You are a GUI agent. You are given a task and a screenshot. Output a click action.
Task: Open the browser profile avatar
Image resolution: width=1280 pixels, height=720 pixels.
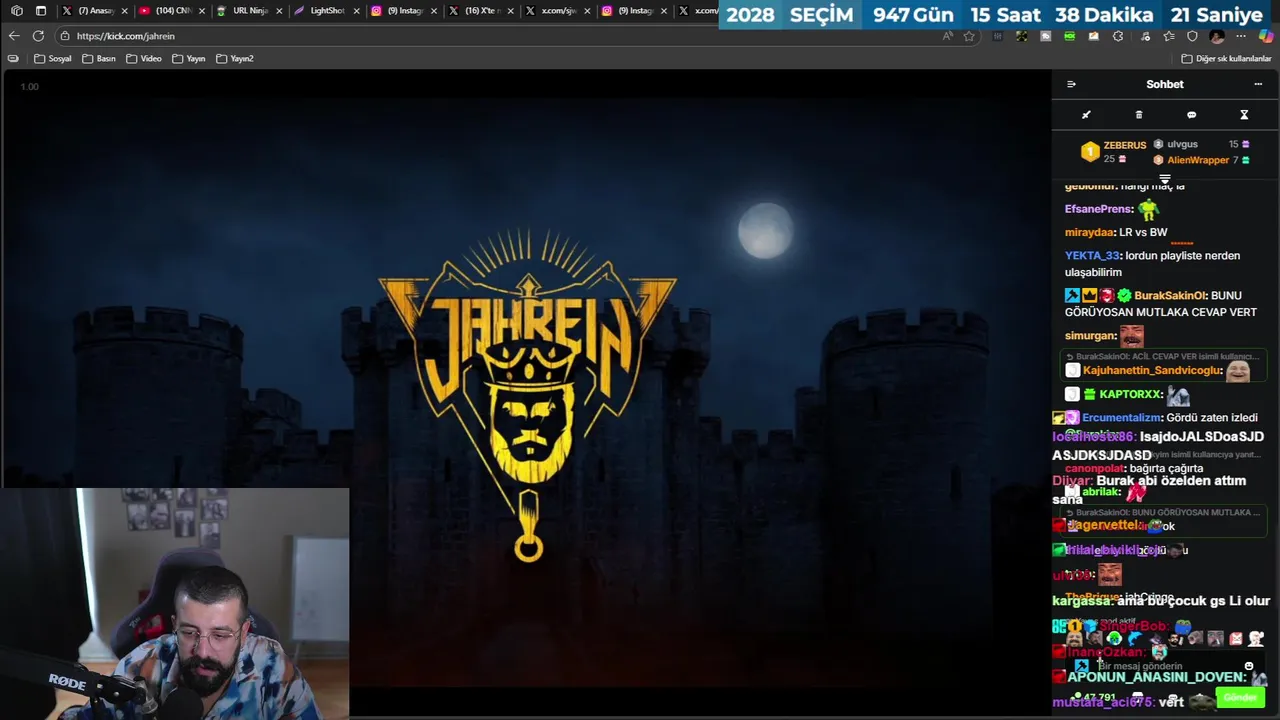click(x=1217, y=36)
